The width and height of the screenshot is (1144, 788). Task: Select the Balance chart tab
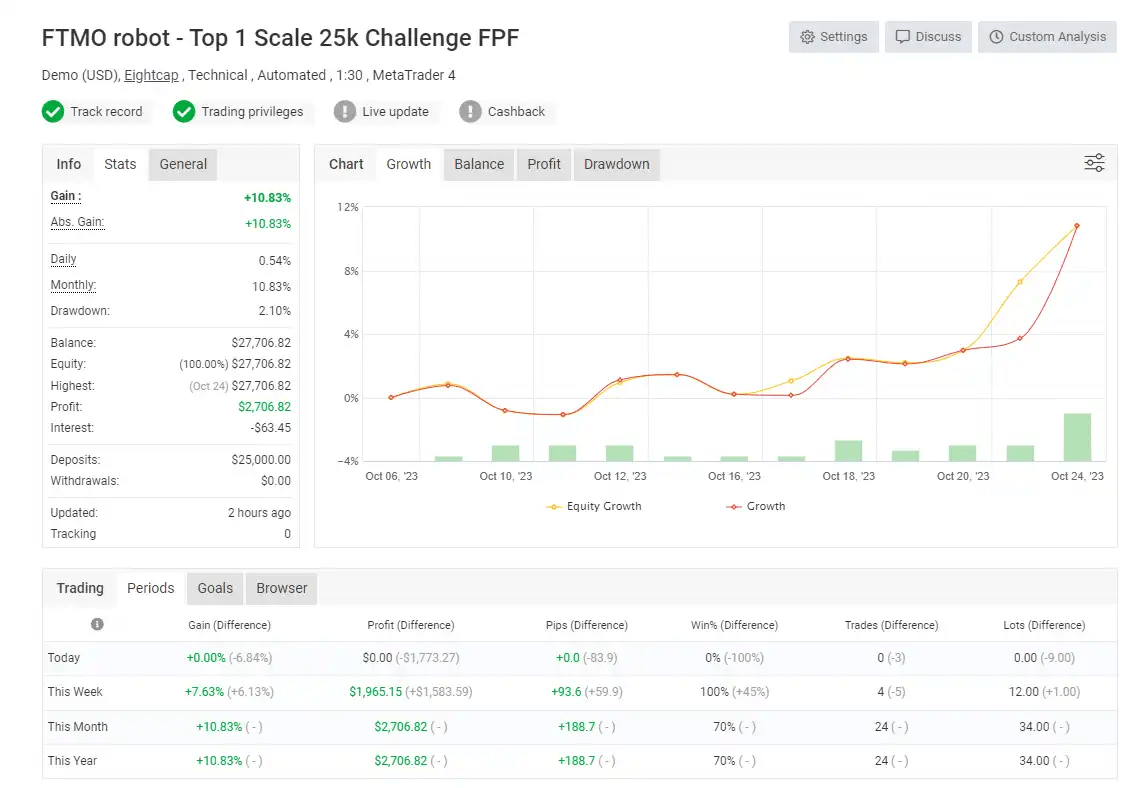479,164
